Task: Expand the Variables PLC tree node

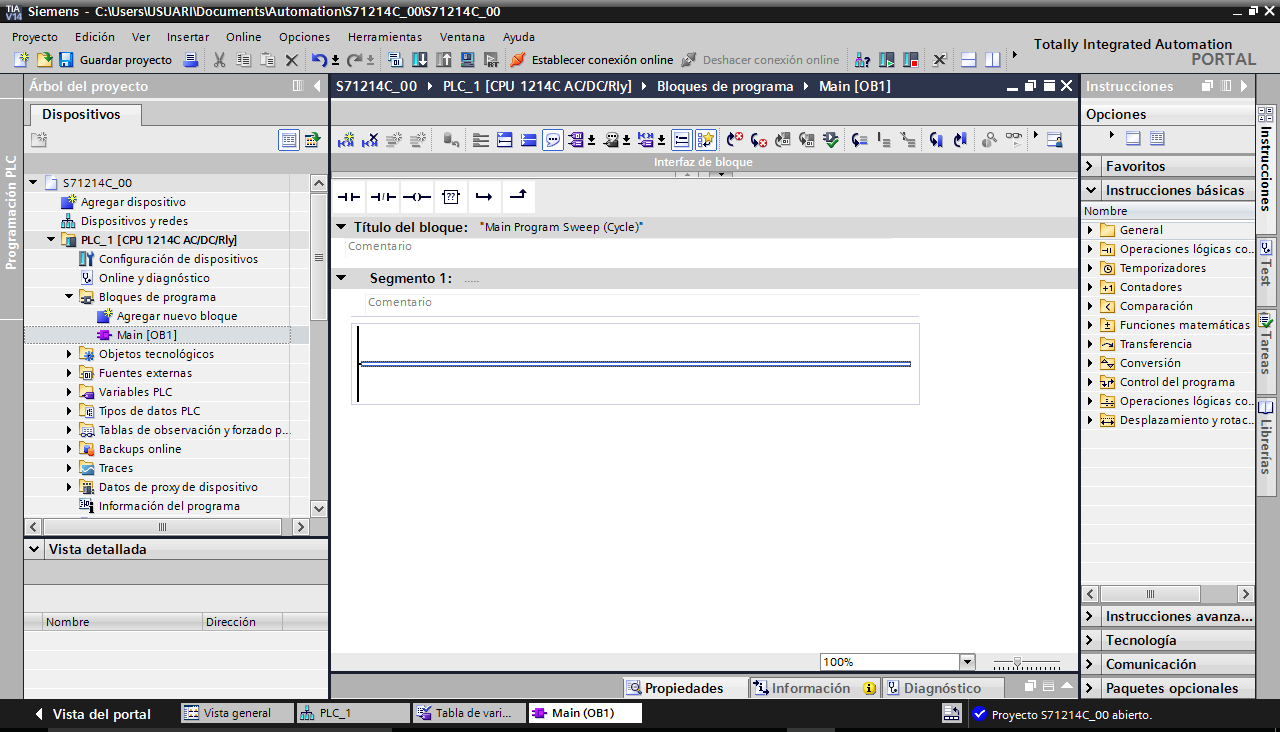Action: pyautogui.click(x=70, y=392)
